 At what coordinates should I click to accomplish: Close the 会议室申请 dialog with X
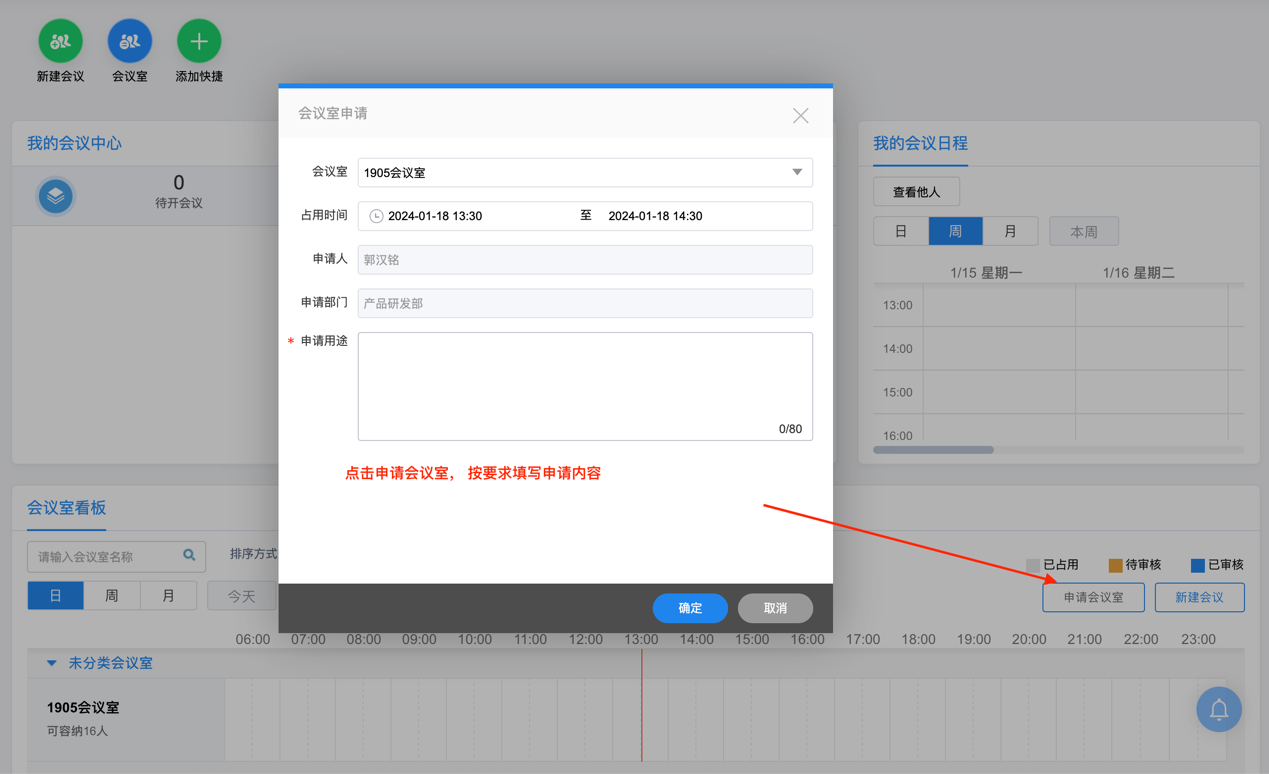click(x=800, y=116)
